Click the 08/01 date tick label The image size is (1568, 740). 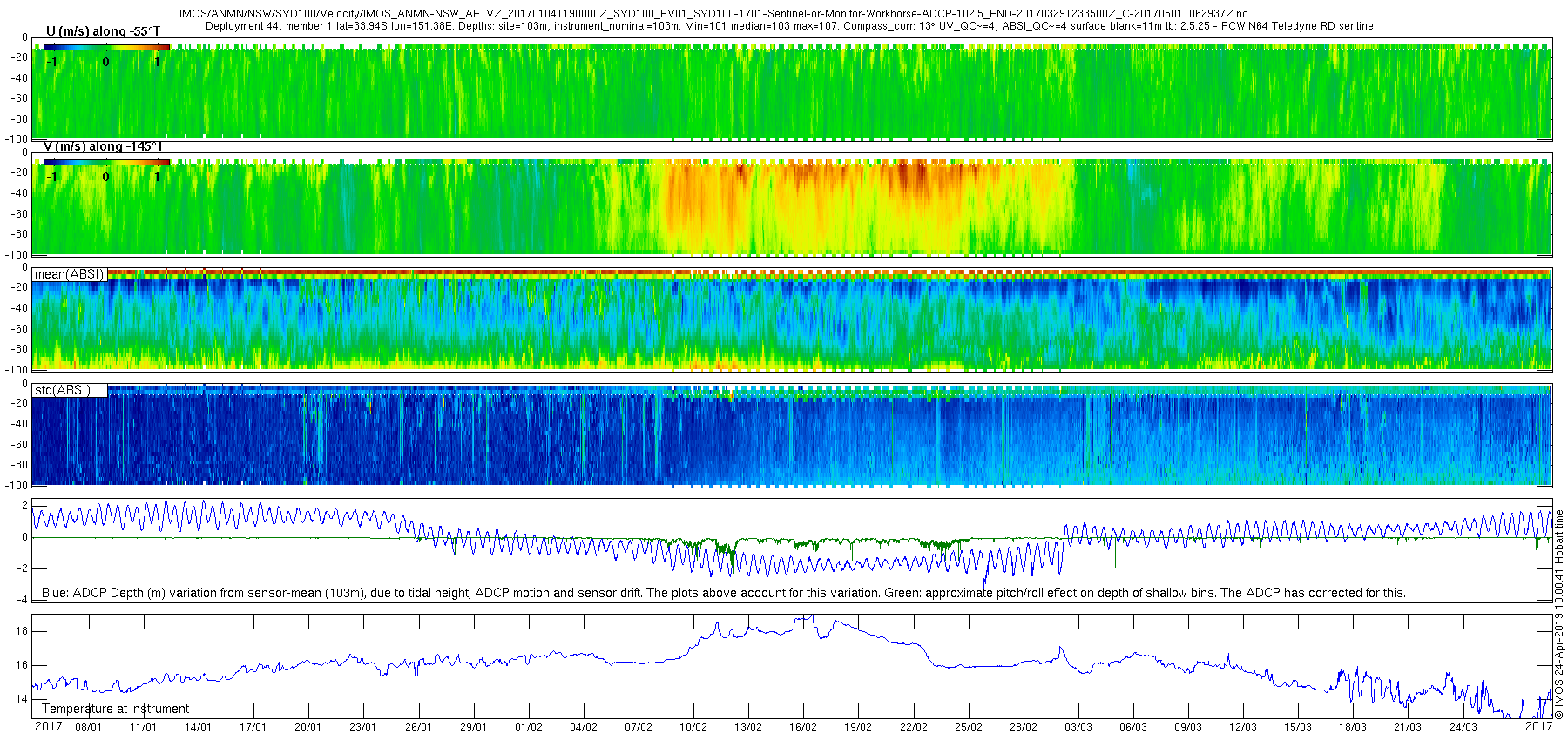coord(88,728)
